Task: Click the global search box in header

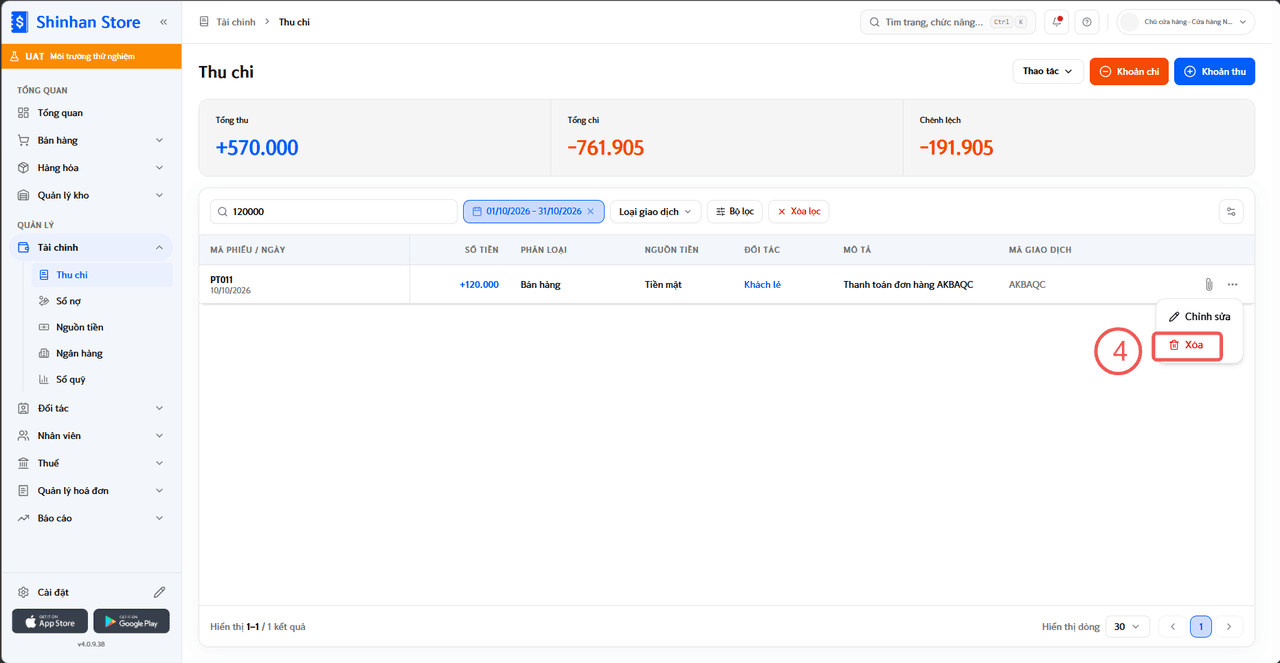Action: point(948,22)
